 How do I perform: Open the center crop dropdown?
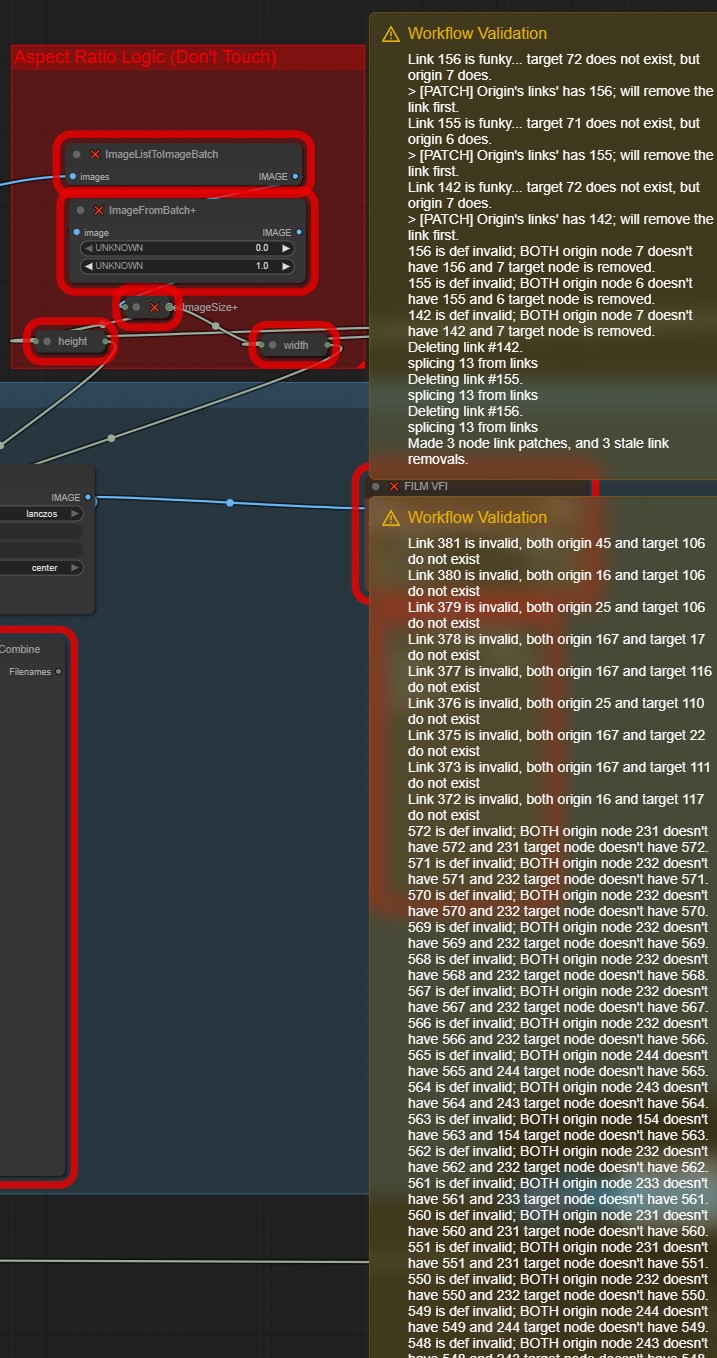pyautogui.click(x=41, y=568)
